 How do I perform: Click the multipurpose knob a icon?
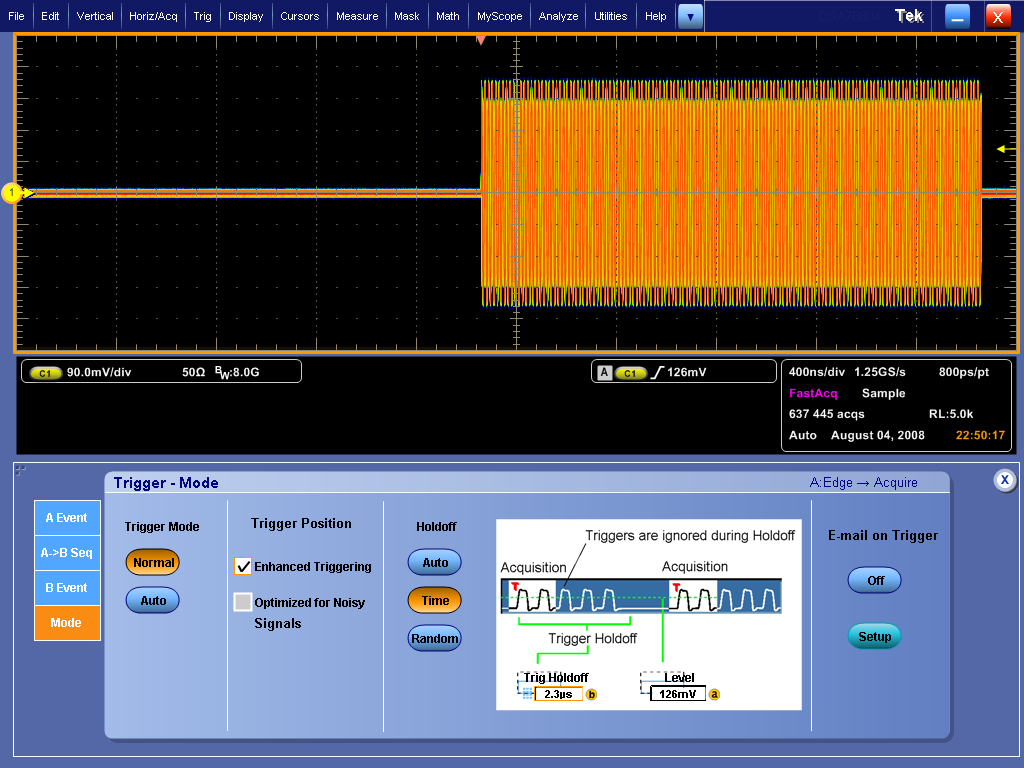click(x=714, y=694)
